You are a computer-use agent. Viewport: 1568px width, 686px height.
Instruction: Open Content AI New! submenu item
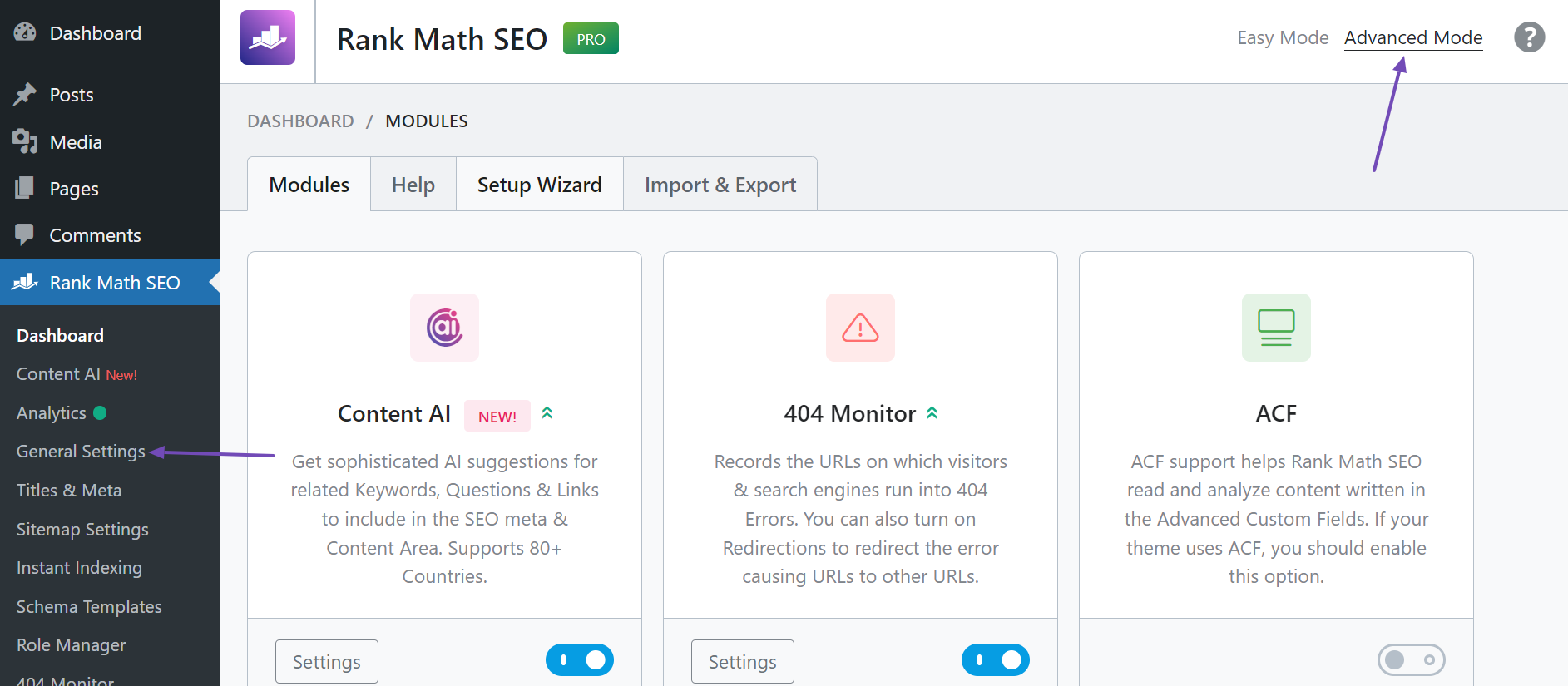[77, 374]
